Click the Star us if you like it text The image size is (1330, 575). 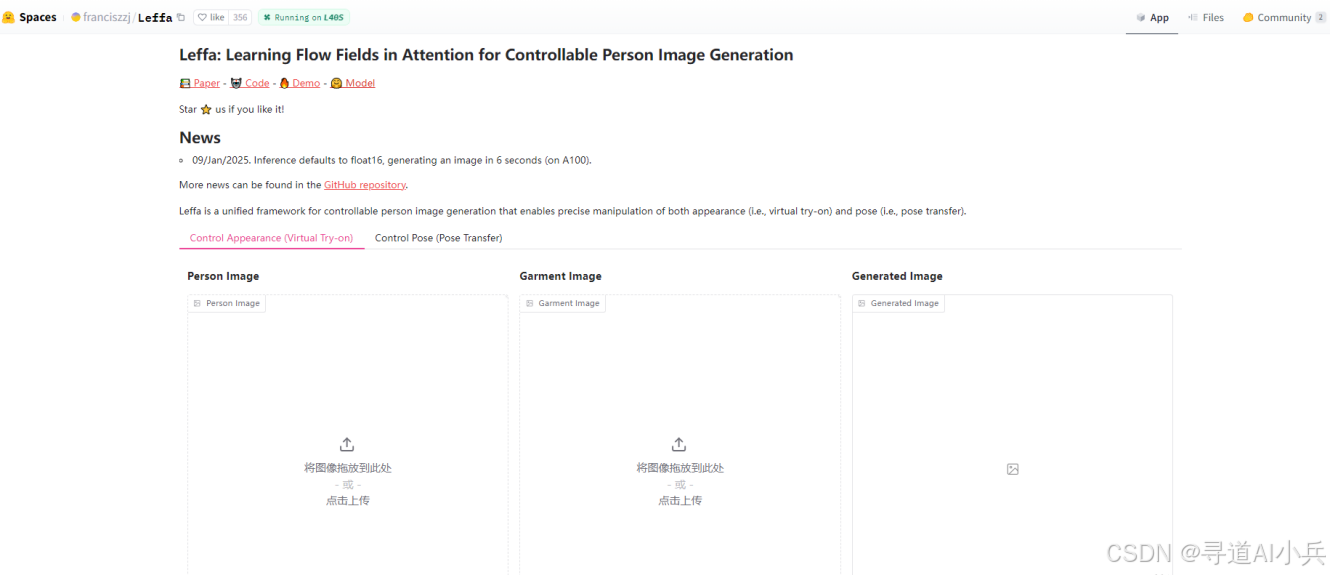coord(232,109)
